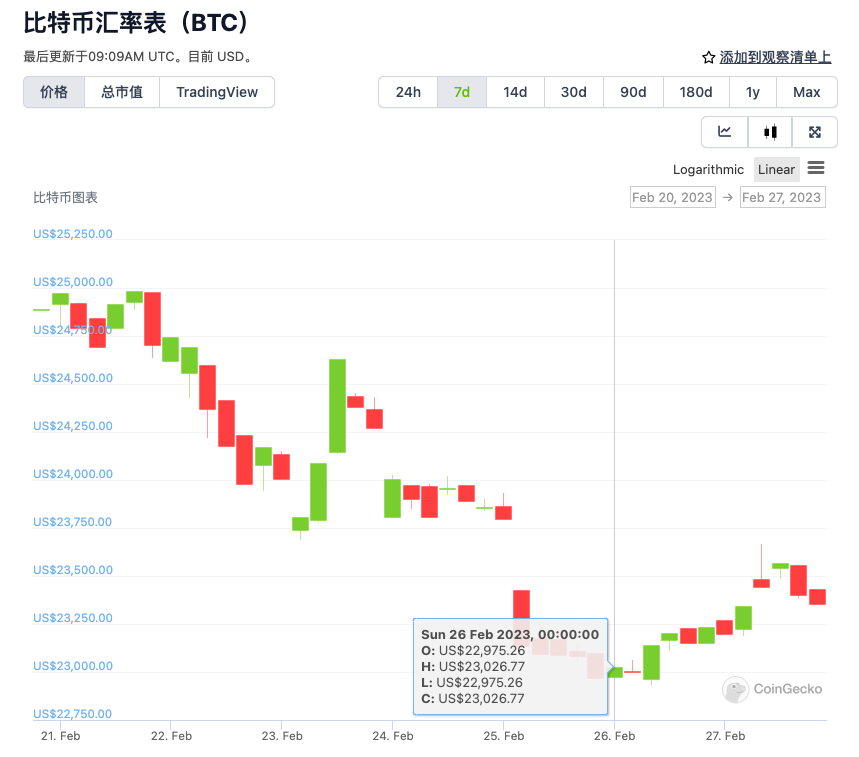Edit the Feb 20, 2023 start date
Image resolution: width=859 pixels, height=757 pixels.
click(673, 197)
